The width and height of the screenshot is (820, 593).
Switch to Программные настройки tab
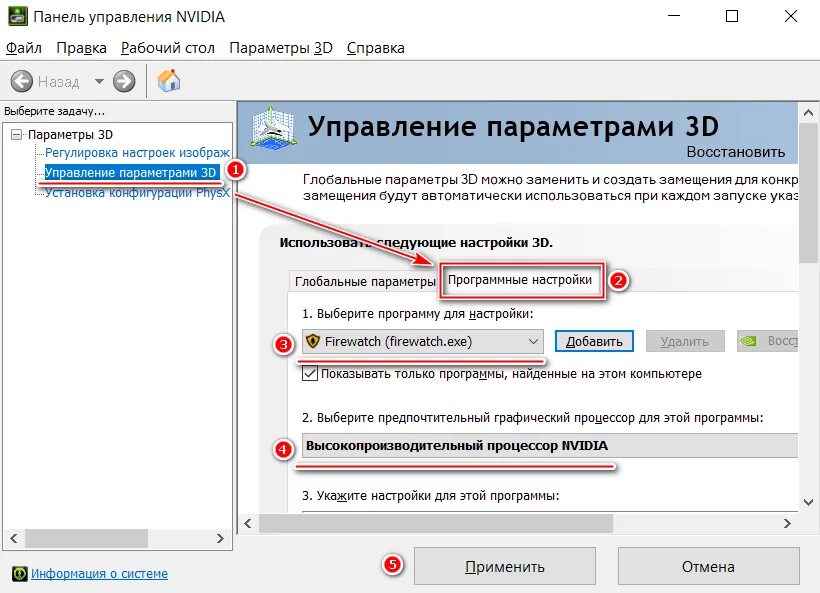pyautogui.click(x=520, y=280)
